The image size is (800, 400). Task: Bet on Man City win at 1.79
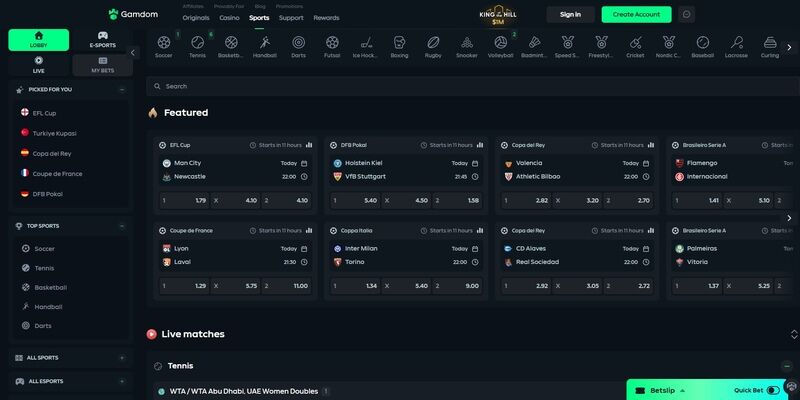[x=184, y=201]
